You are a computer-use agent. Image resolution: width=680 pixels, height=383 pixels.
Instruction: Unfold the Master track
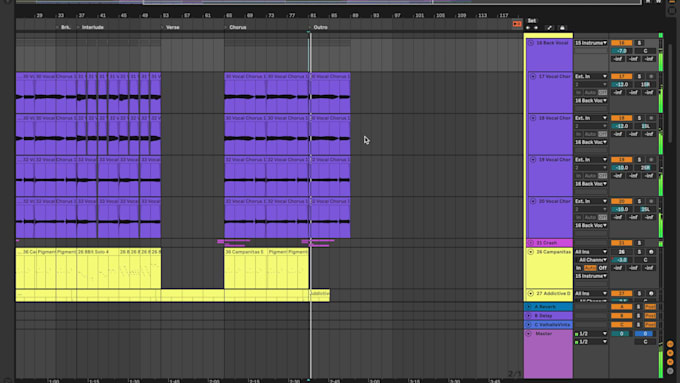pos(529,334)
